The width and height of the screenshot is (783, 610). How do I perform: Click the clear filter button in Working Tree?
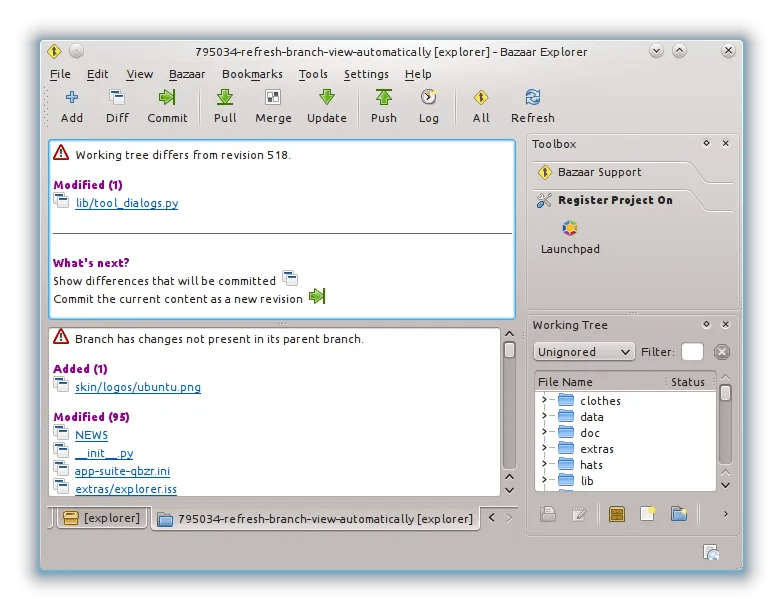pyautogui.click(x=722, y=352)
